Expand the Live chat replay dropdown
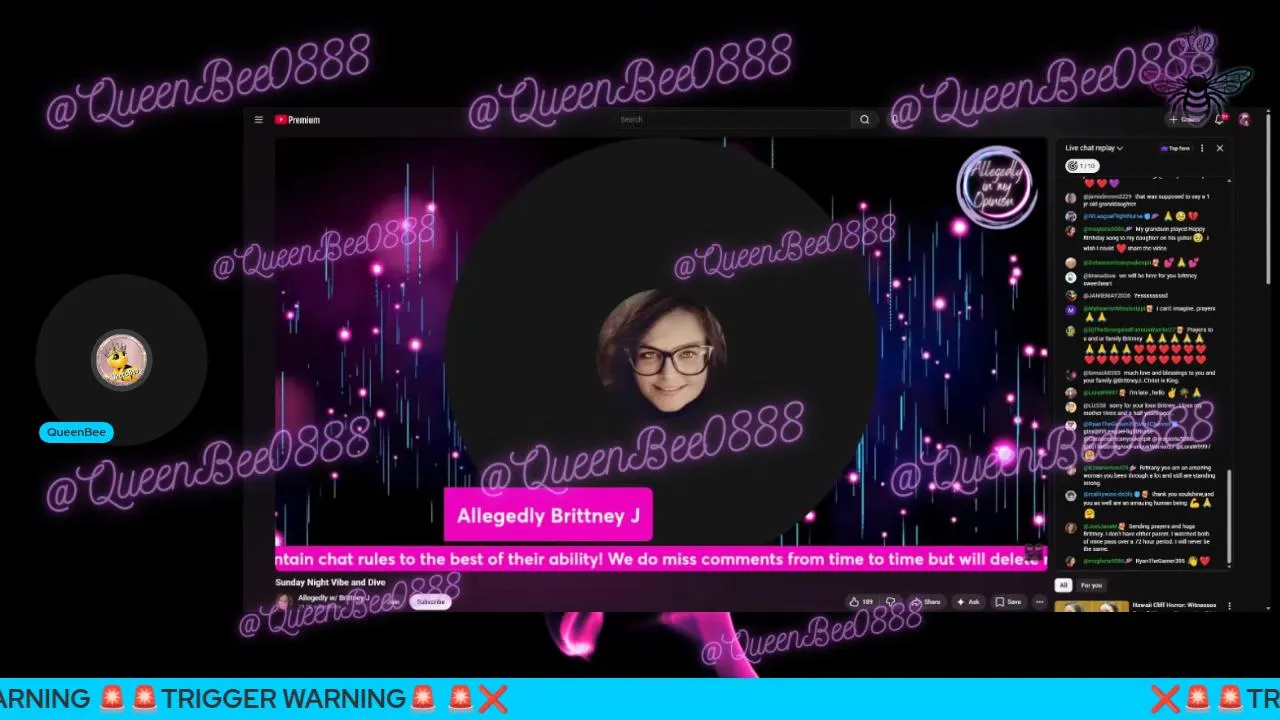Image resolution: width=1280 pixels, height=720 pixels. pyautogui.click(x=1094, y=148)
